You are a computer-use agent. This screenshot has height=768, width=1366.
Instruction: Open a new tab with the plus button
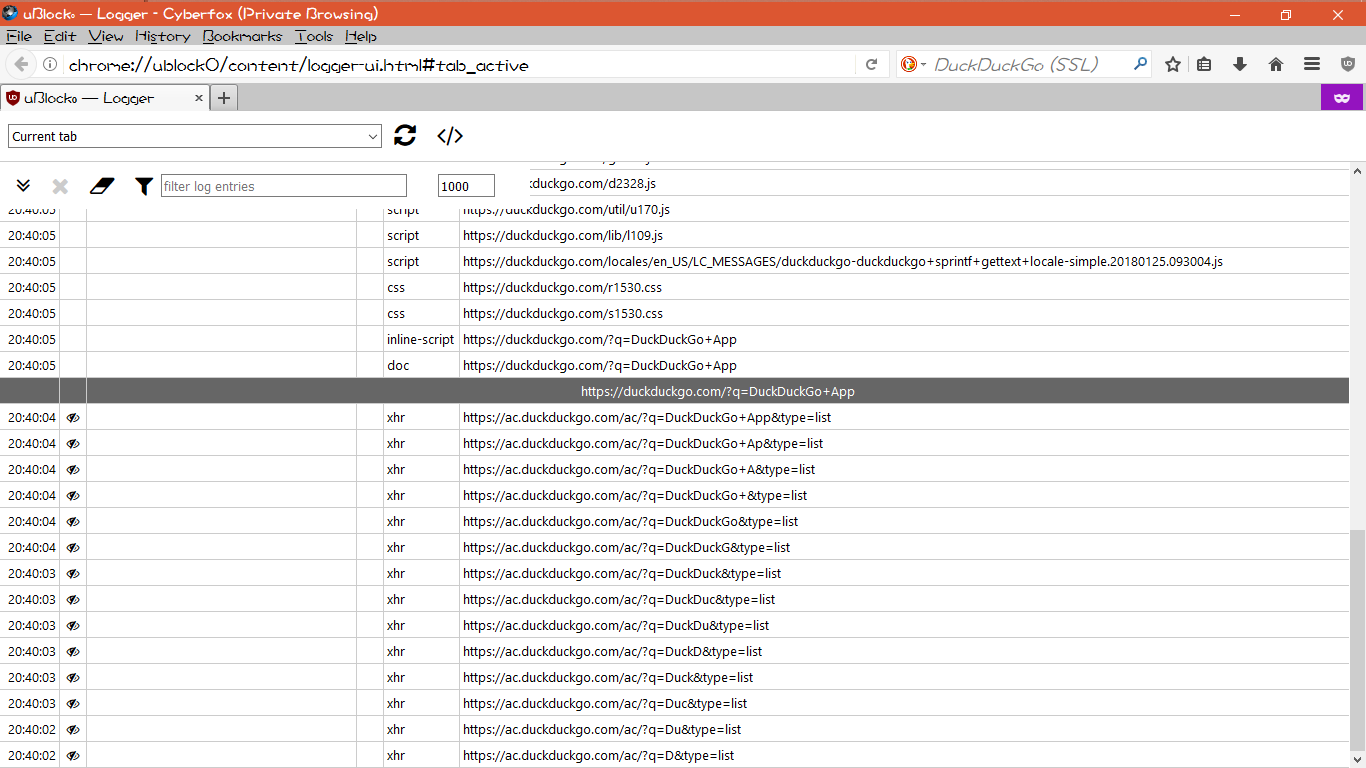(x=224, y=97)
